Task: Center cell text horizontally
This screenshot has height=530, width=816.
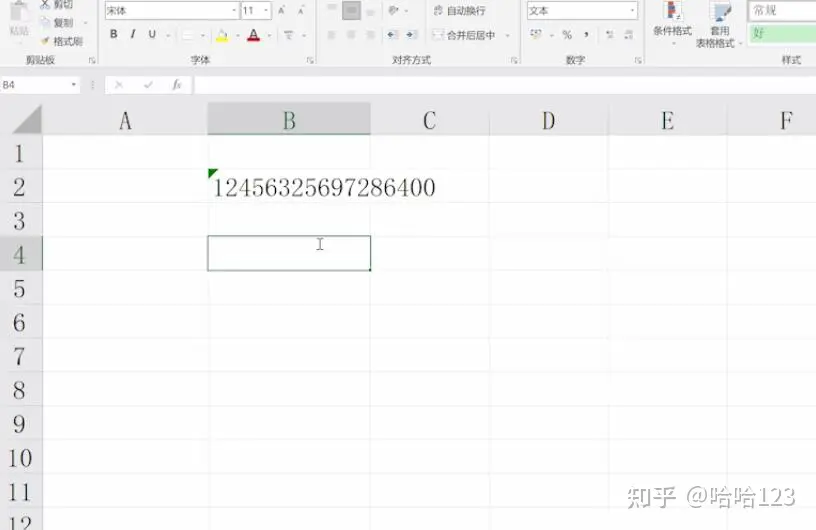Action: 351,35
